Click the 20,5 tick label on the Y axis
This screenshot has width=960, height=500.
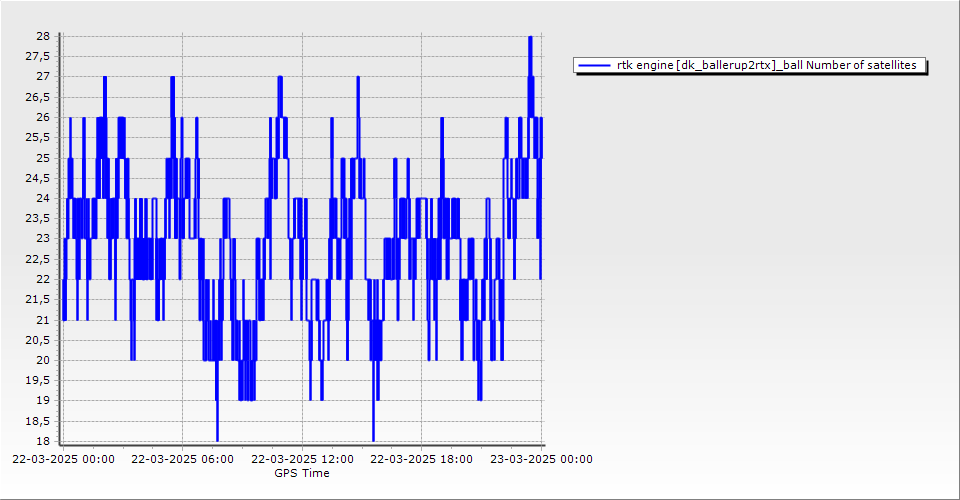pyautogui.click(x=37, y=340)
